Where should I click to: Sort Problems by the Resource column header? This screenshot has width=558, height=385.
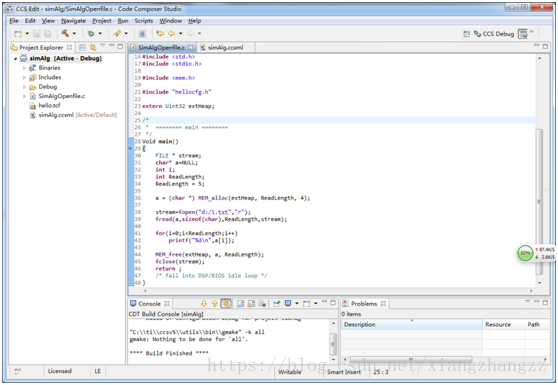[x=503, y=325]
